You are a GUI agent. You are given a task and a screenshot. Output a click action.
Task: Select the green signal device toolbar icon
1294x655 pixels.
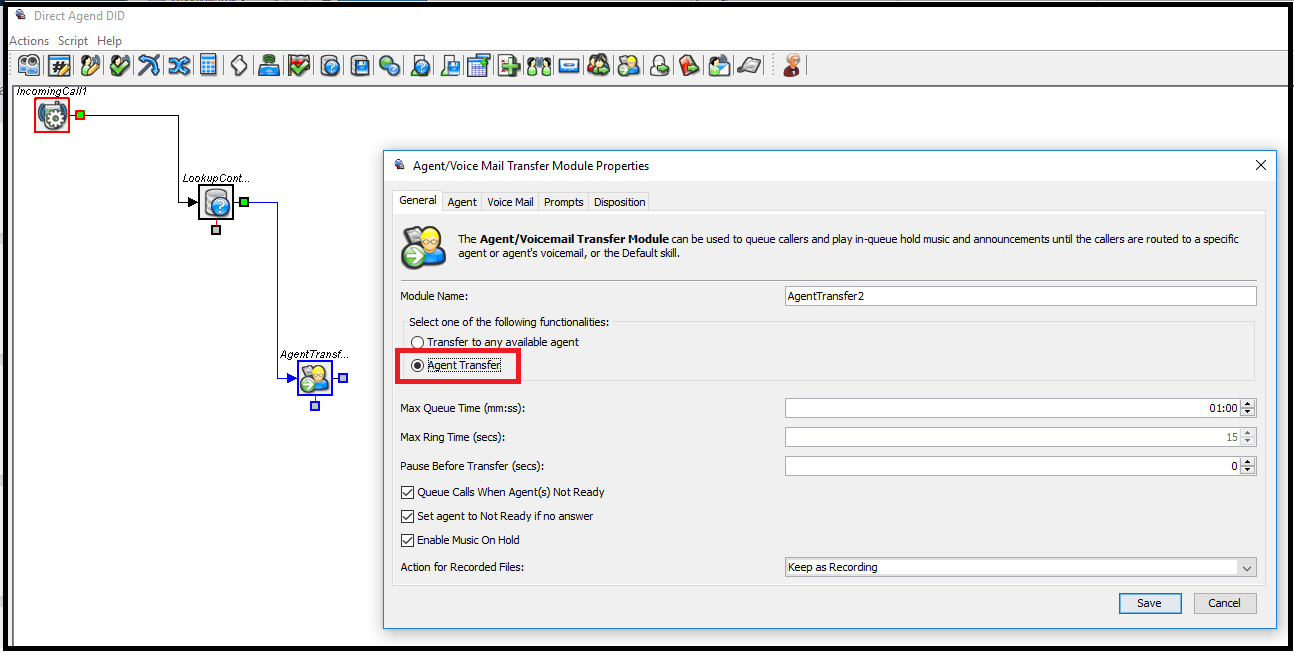click(x=269, y=66)
